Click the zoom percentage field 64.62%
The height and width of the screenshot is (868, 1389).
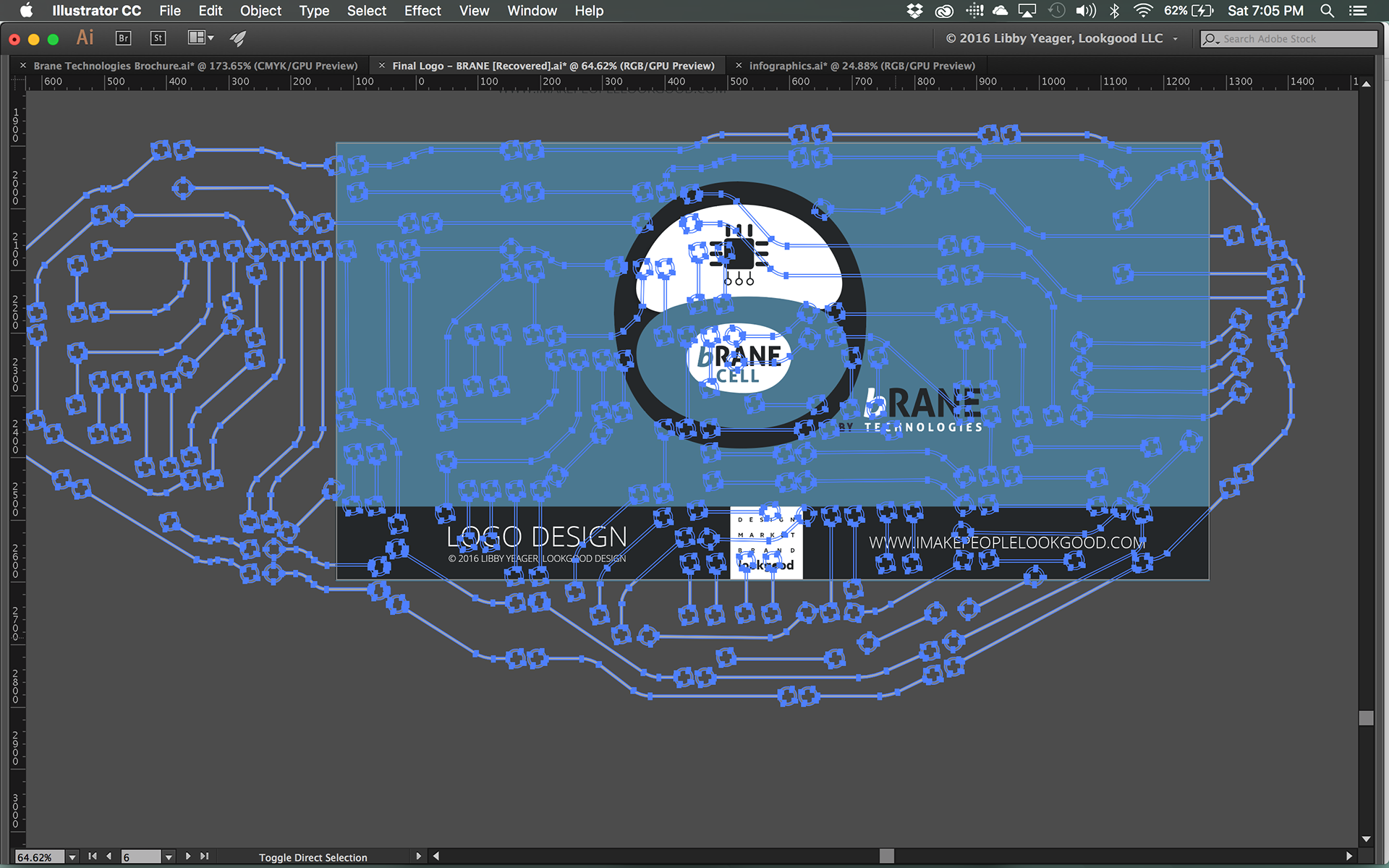(40, 857)
